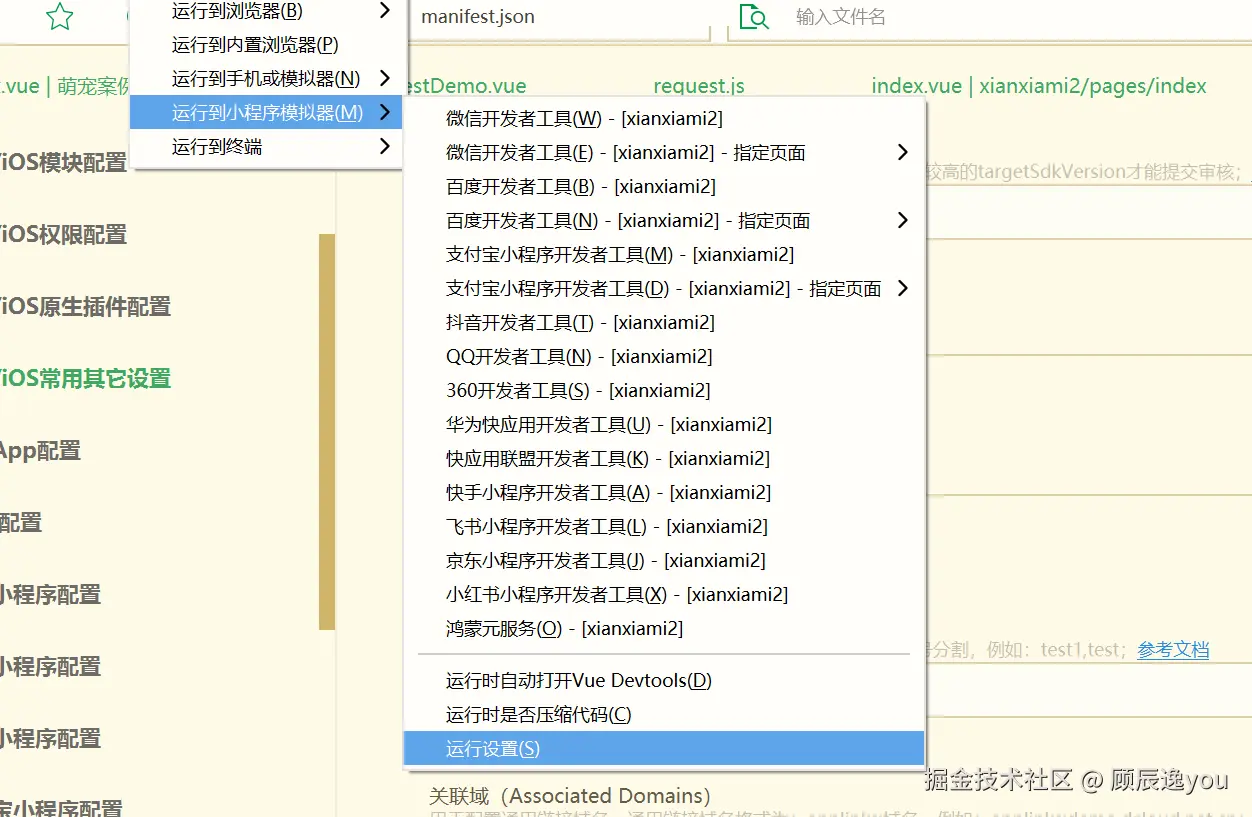
Task: Run in 快手小程序开发者工具(A)
Action: pos(664,493)
